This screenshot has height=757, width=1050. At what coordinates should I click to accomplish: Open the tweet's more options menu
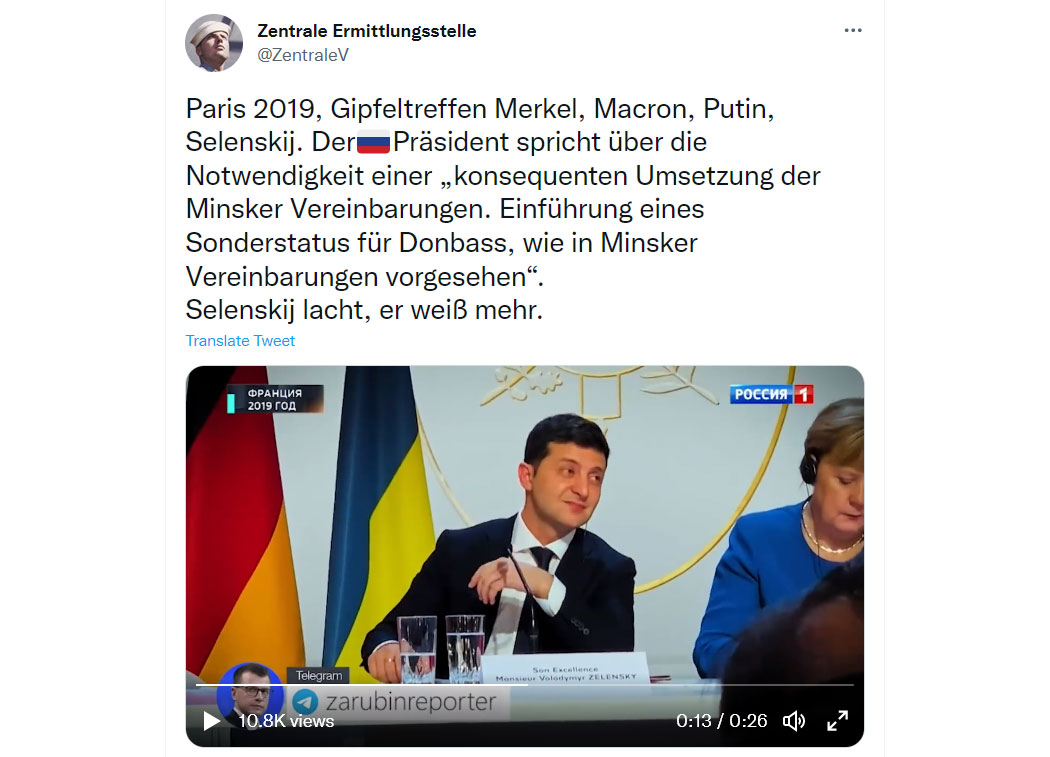(852, 30)
